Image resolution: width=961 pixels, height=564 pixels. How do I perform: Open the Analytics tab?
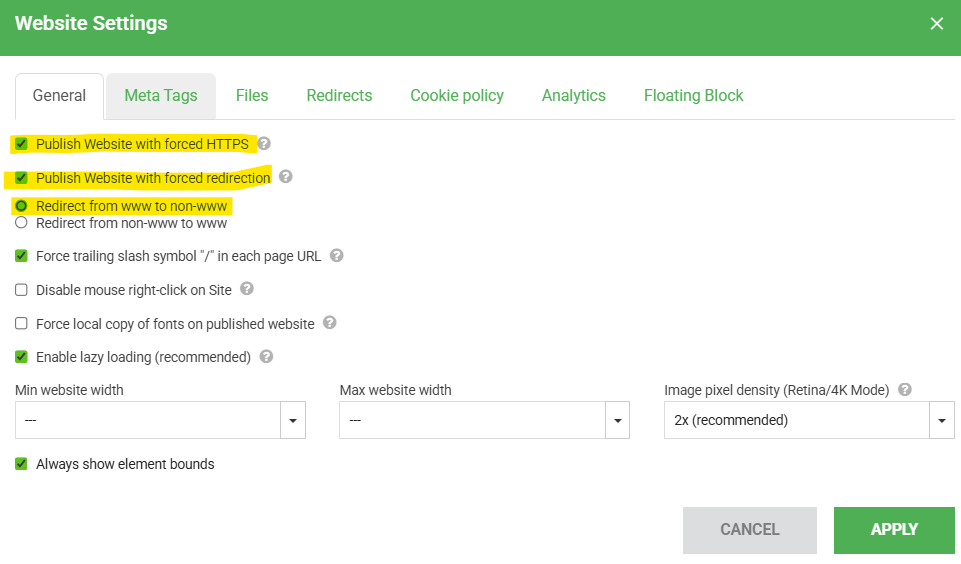[574, 96]
